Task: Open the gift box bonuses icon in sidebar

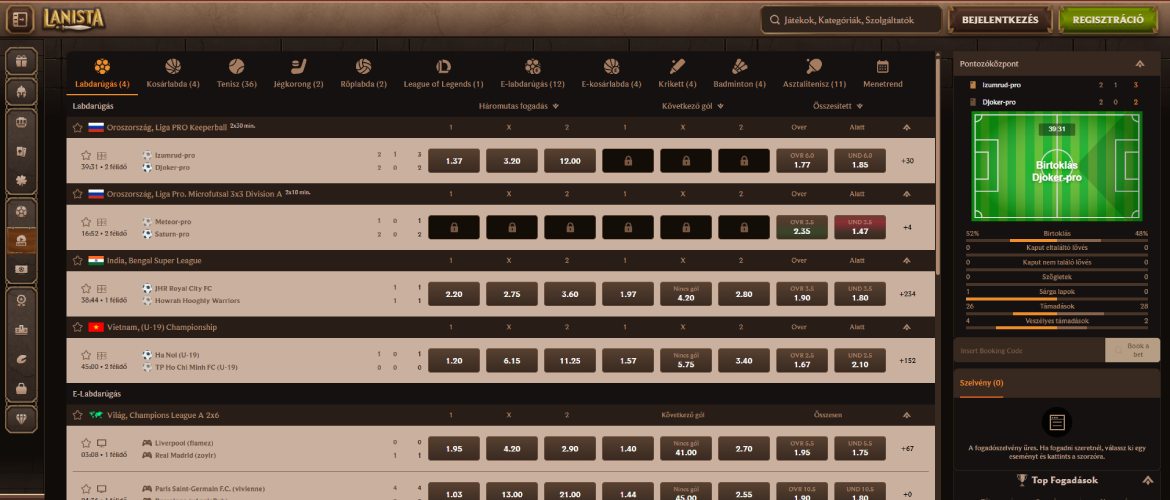Action: tap(20, 60)
